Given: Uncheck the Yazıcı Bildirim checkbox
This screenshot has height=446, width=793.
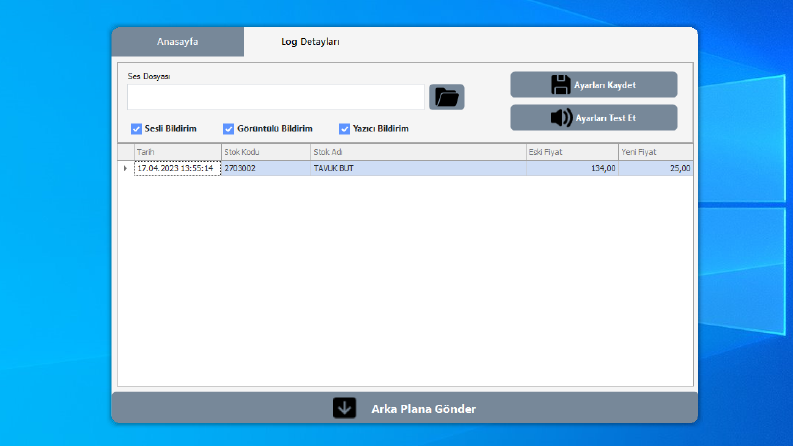Looking at the screenshot, I should coord(344,129).
